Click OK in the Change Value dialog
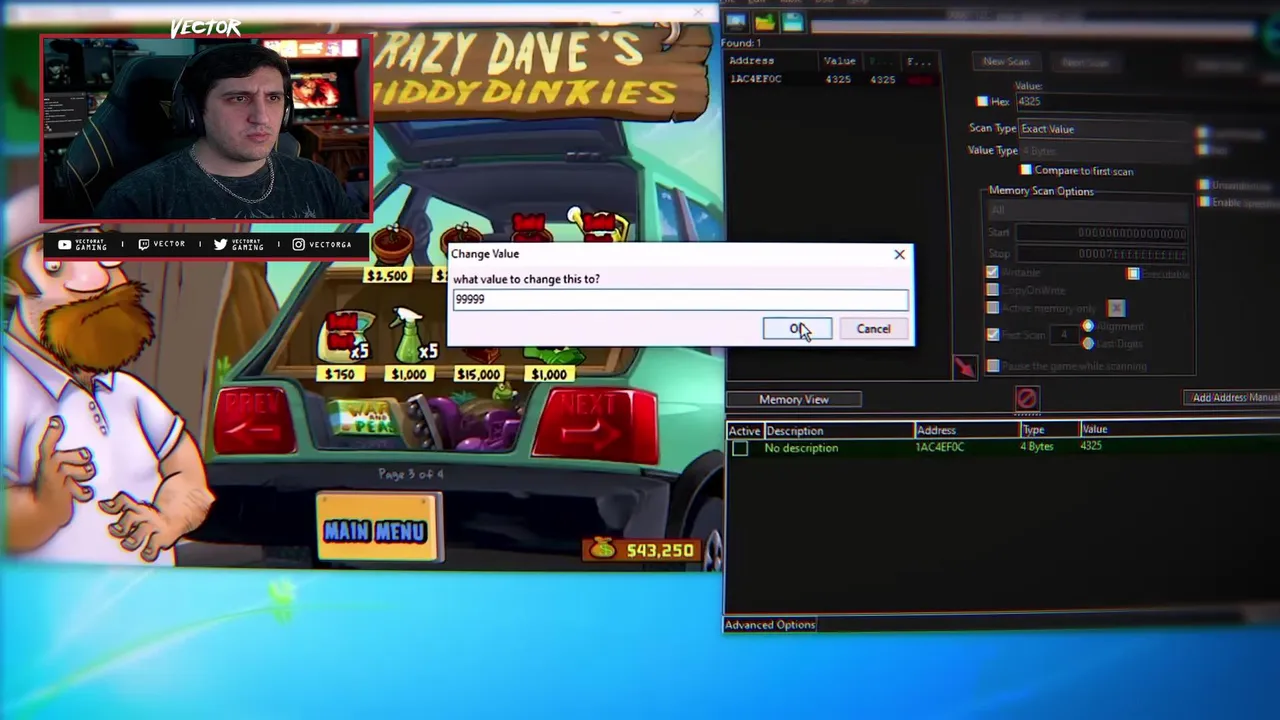The image size is (1280, 720). click(797, 329)
